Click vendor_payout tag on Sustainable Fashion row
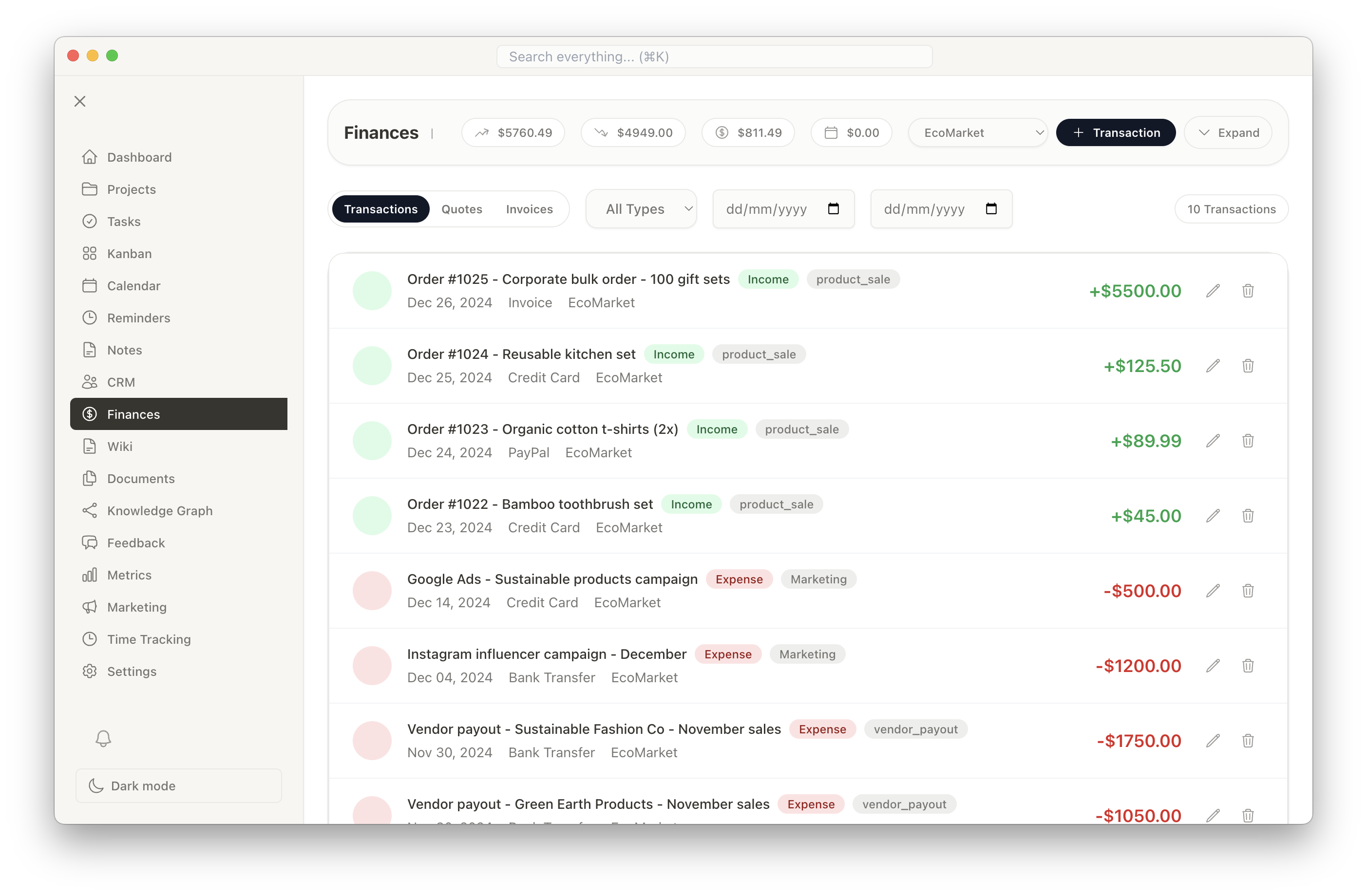1367x896 pixels. (915, 729)
